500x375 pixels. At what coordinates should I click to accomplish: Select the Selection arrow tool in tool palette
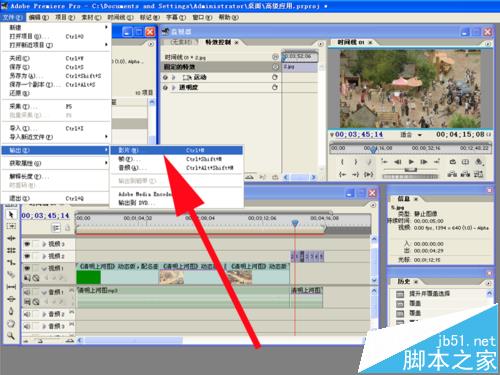pos(11,214)
